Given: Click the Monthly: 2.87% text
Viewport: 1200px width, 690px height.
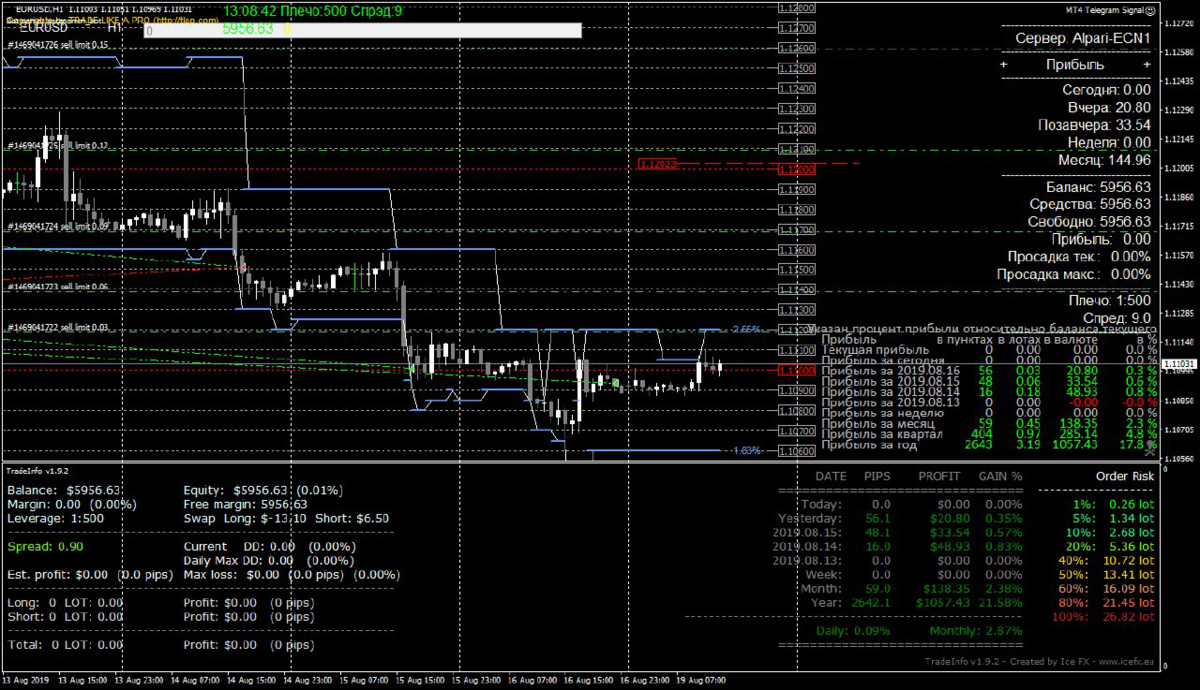Looking at the screenshot, I should click(975, 631).
